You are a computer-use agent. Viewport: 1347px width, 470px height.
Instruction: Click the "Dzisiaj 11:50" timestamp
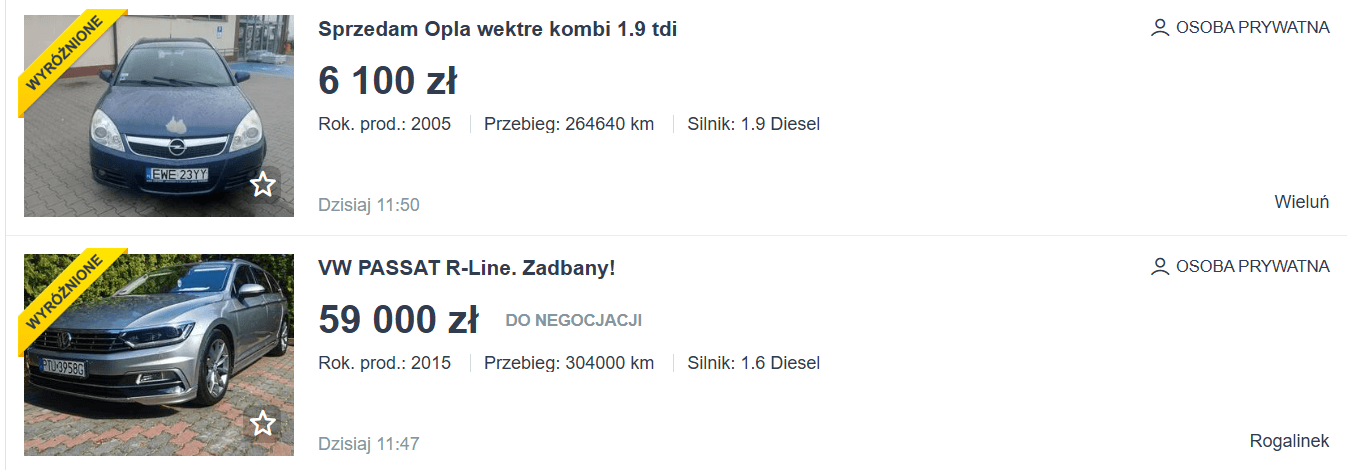coord(368,205)
